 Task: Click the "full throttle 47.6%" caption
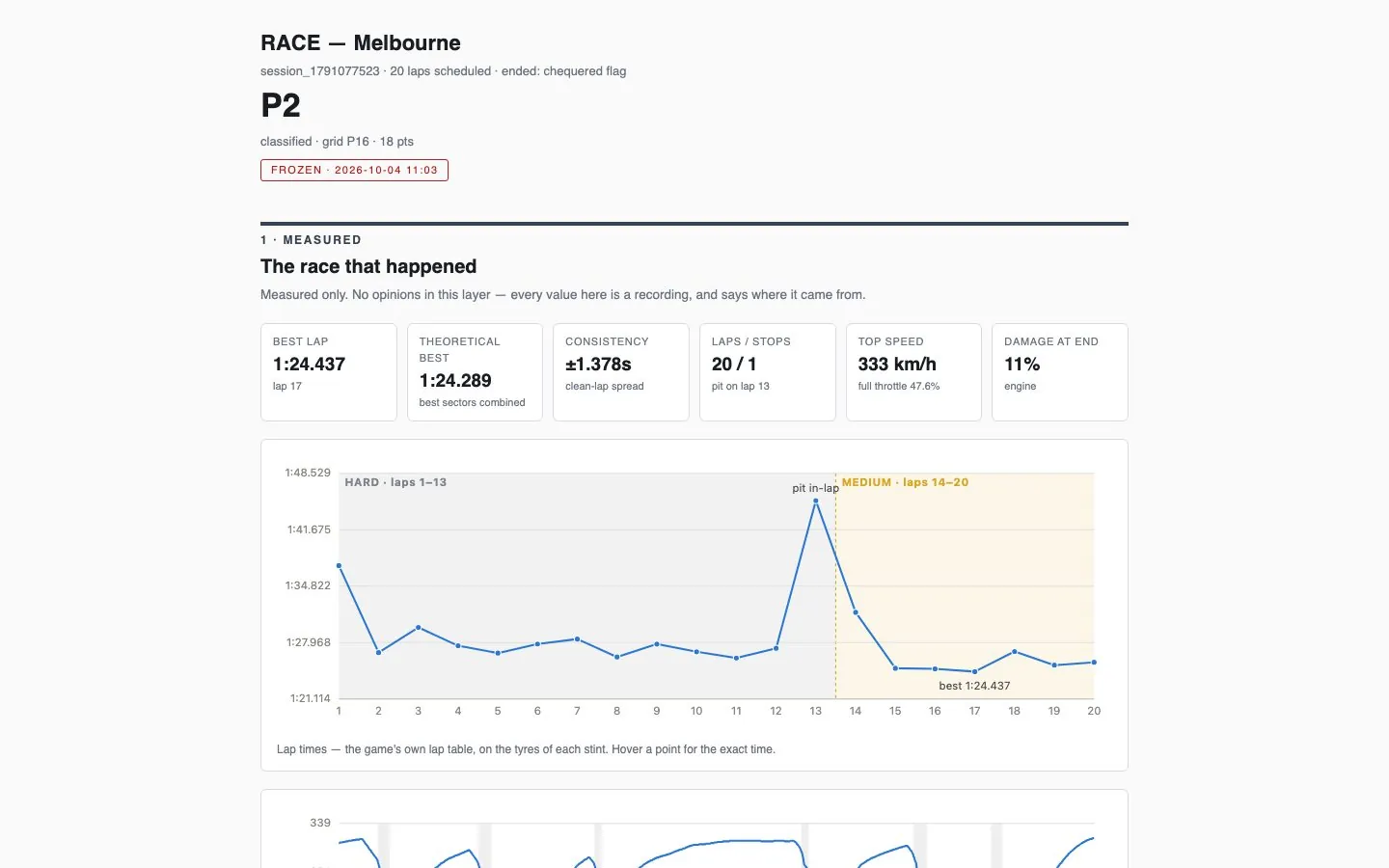click(x=899, y=387)
